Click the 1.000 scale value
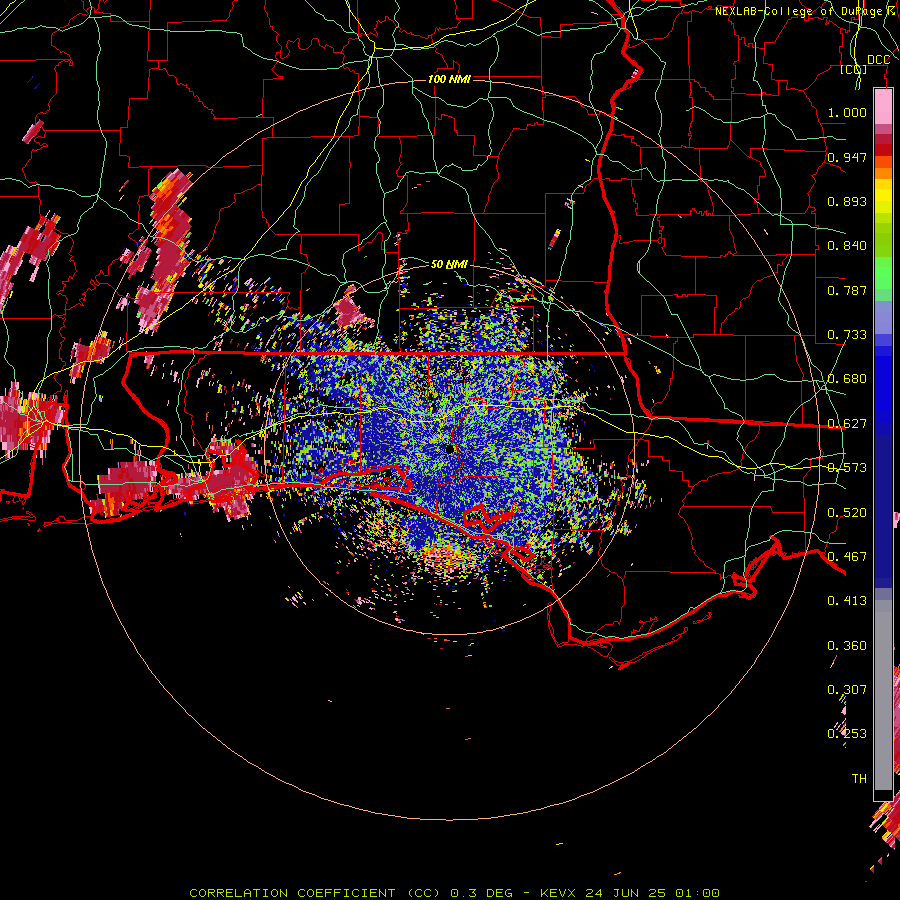 coord(847,112)
